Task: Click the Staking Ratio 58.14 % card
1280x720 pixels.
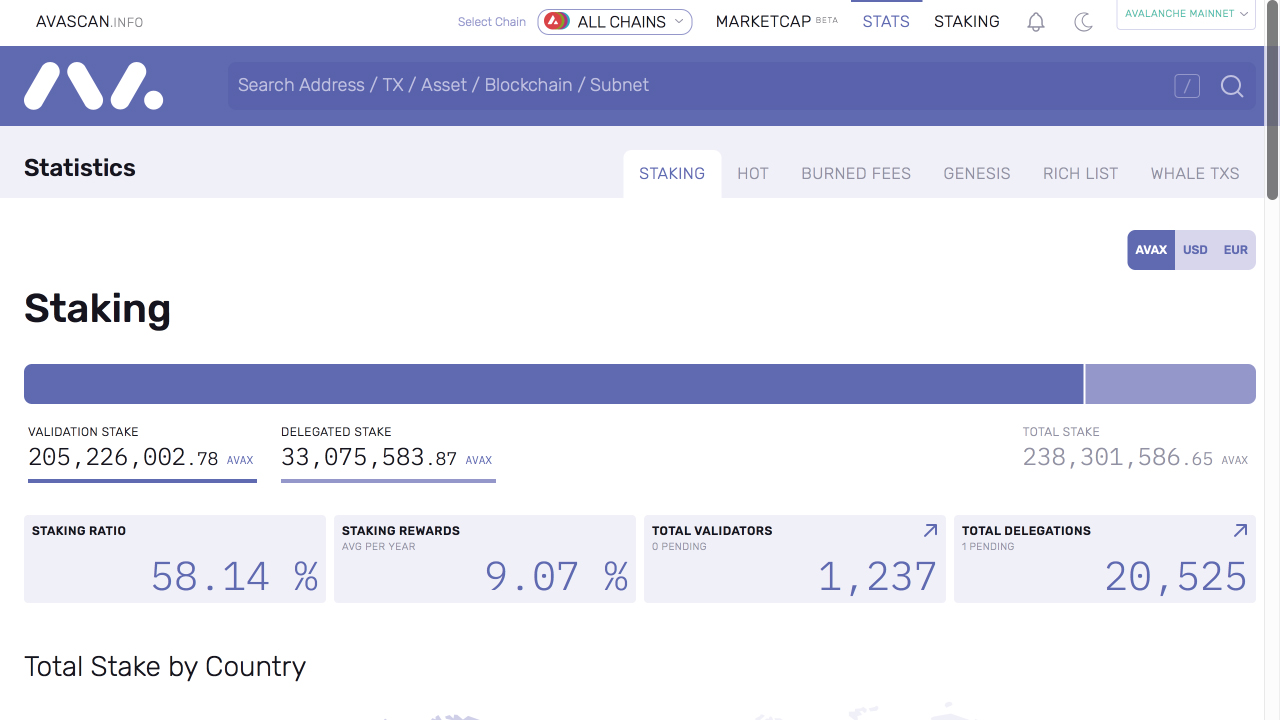Action: [175, 559]
